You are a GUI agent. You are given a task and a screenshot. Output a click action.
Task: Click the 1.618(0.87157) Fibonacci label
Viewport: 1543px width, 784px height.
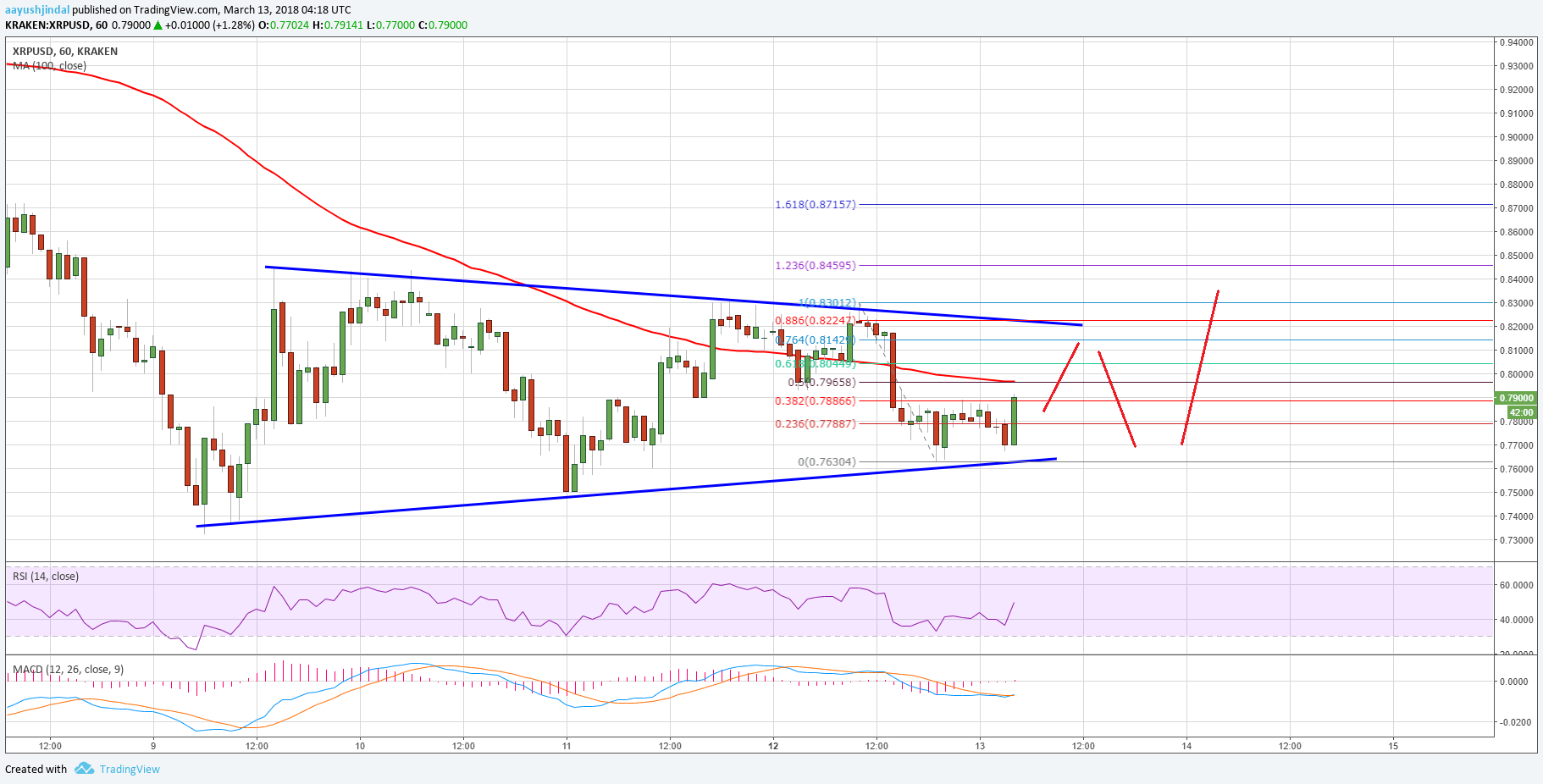816,205
